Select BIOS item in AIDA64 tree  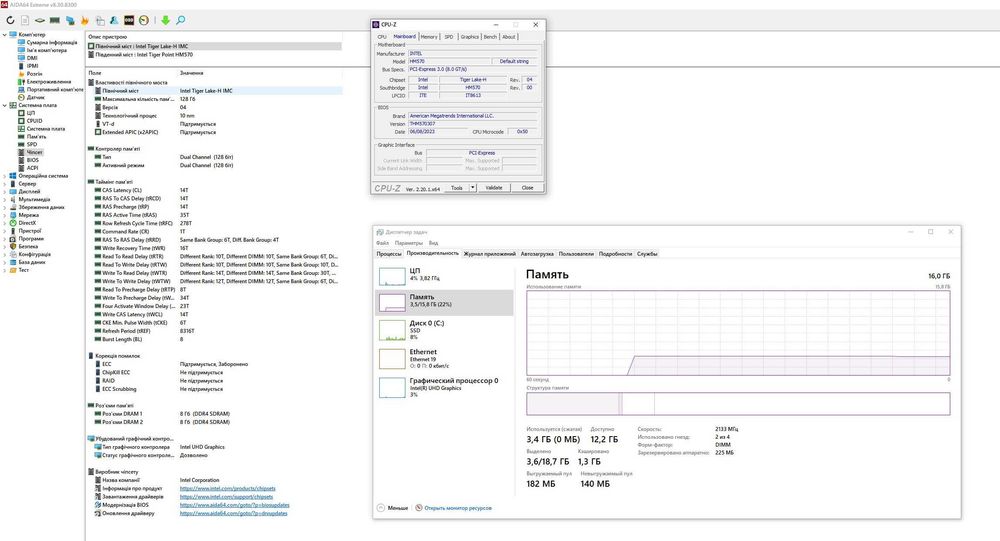point(33,160)
